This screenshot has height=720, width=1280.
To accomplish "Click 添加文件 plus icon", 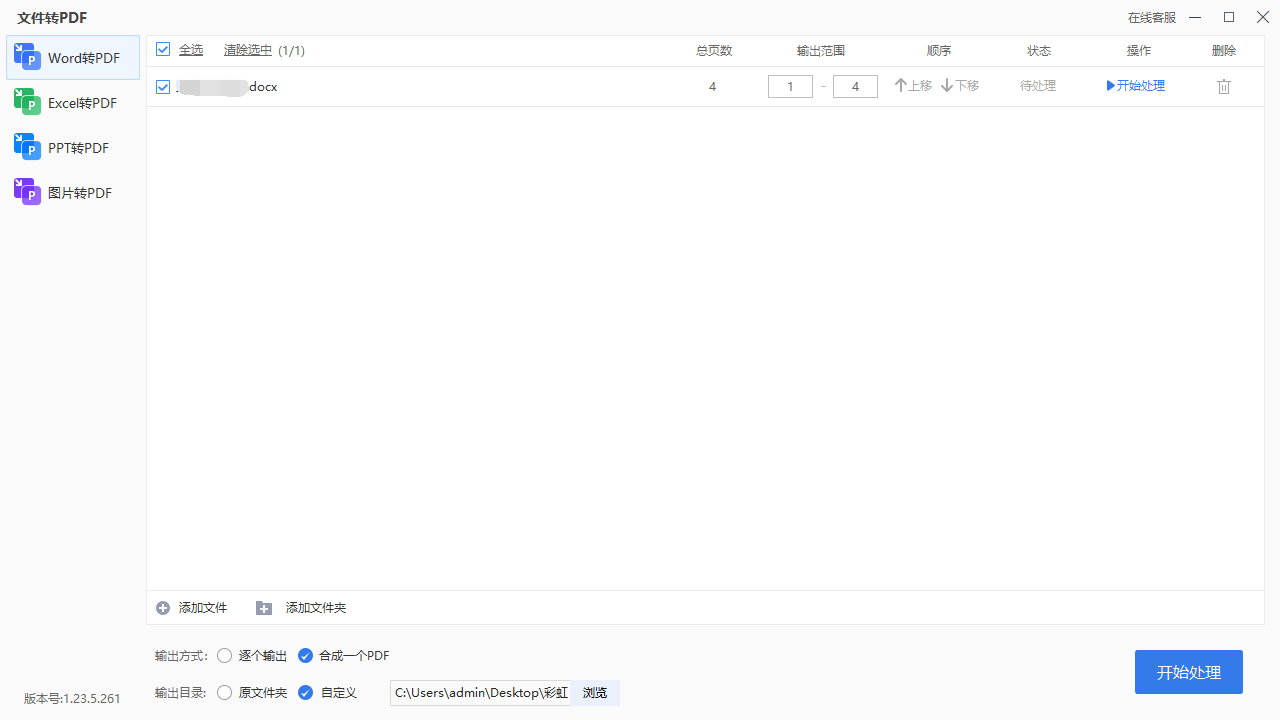I will pyautogui.click(x=163, y=608).
